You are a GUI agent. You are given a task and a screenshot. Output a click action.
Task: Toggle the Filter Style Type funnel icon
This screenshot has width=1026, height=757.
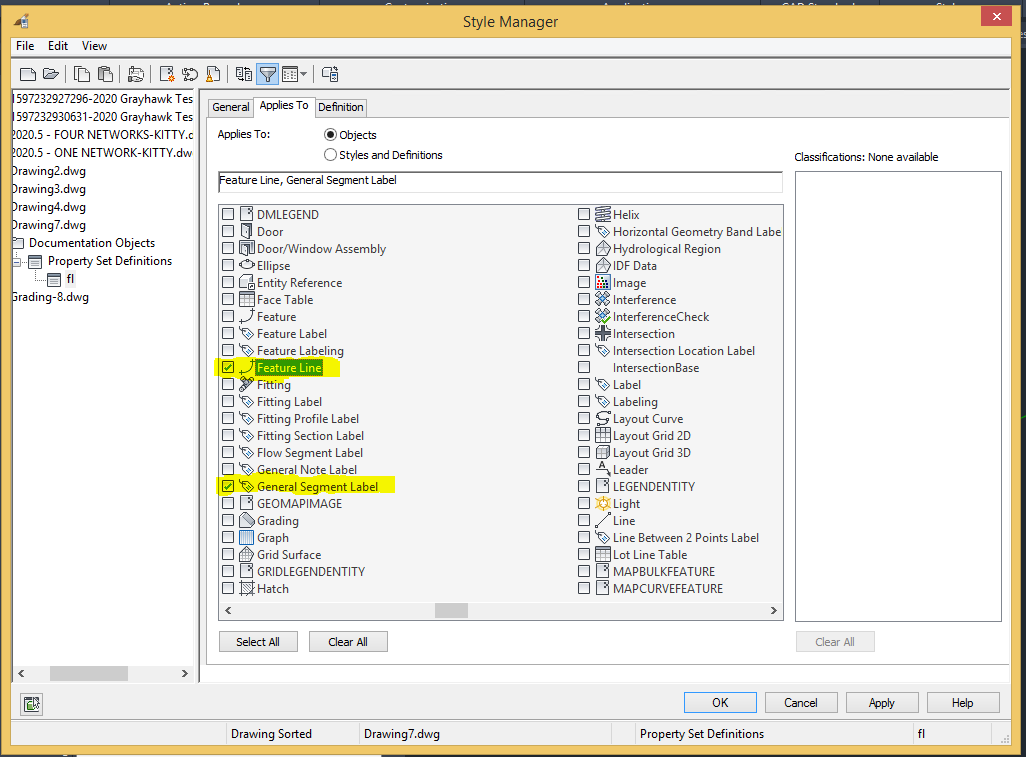(x=268, y=74)
